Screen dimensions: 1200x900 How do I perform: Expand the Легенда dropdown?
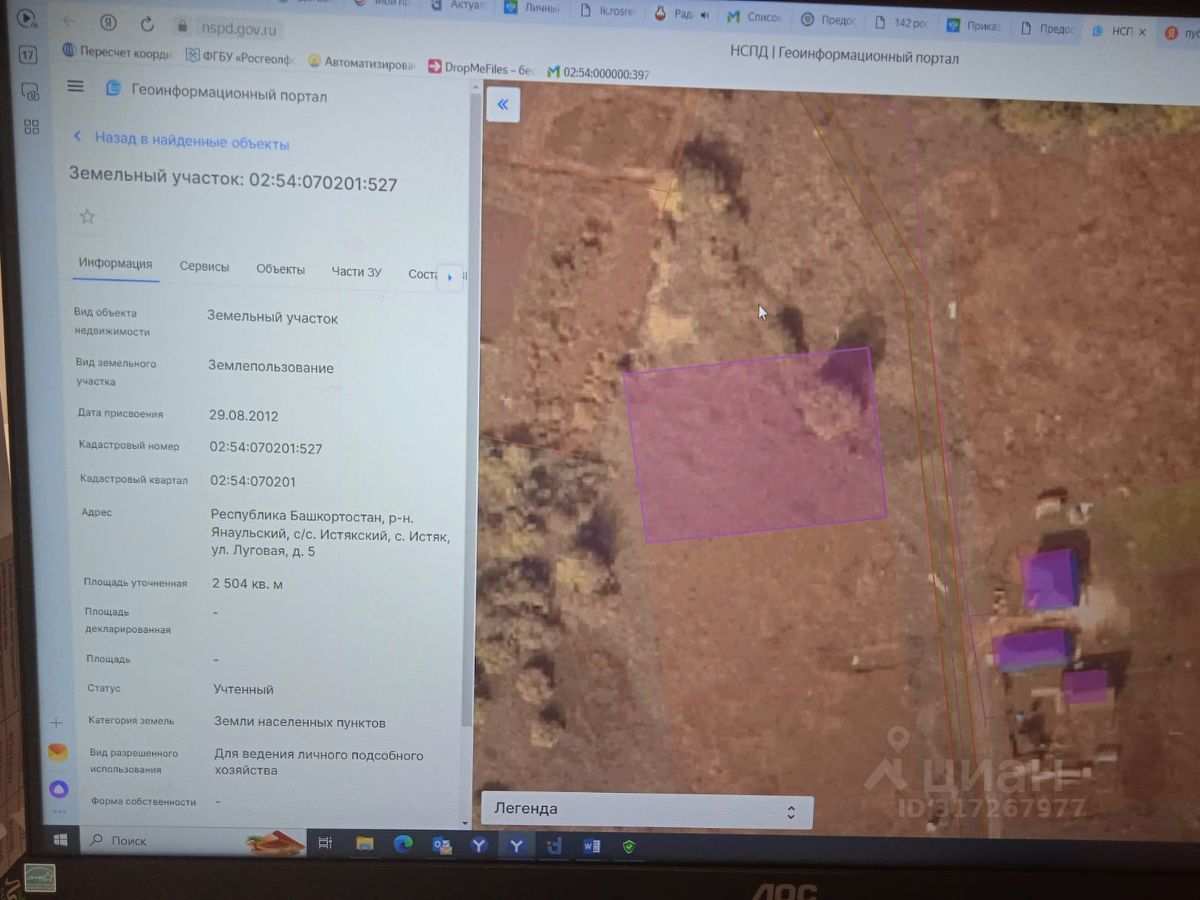[647, 810]
